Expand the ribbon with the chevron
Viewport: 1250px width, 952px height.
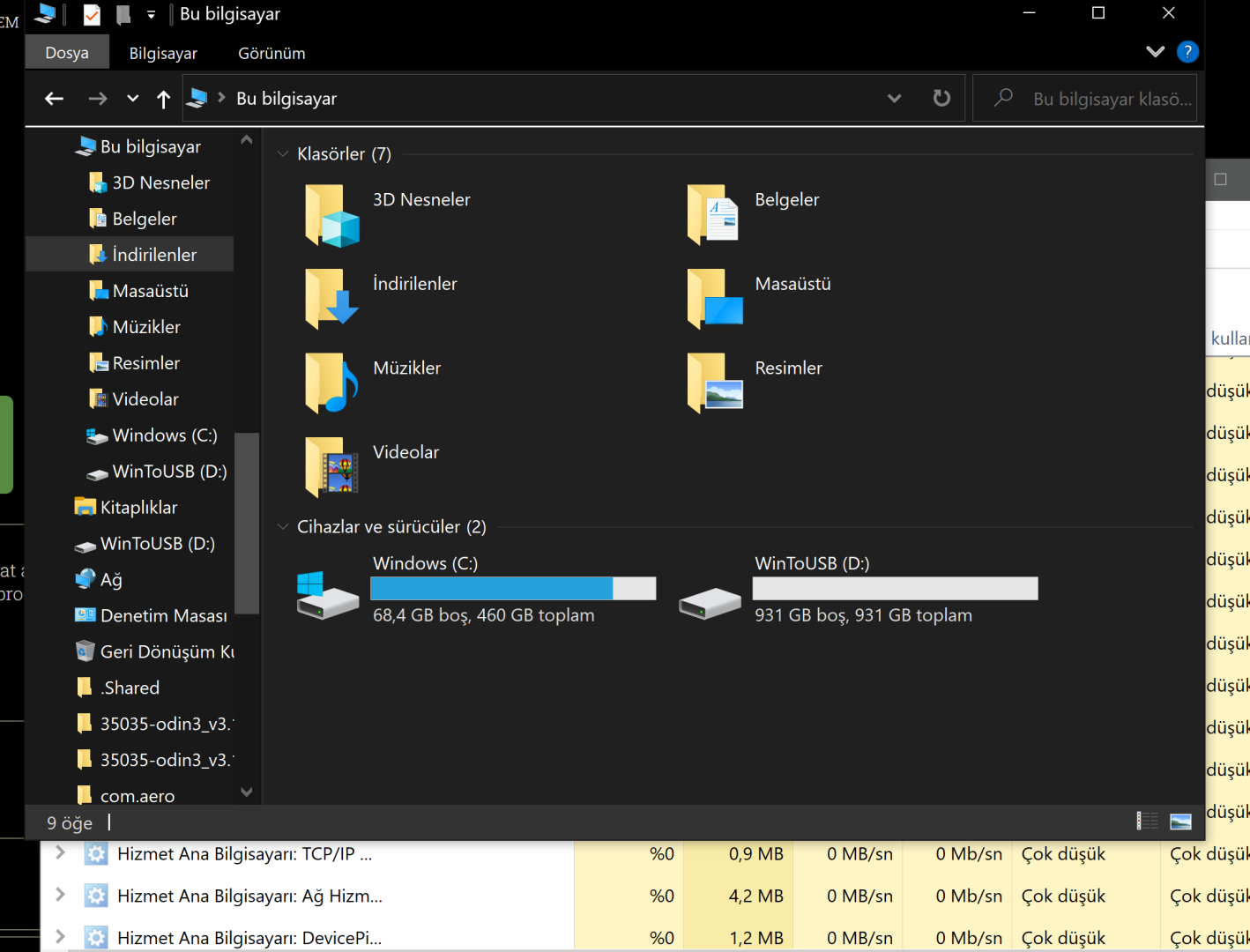coord(1155,52)
